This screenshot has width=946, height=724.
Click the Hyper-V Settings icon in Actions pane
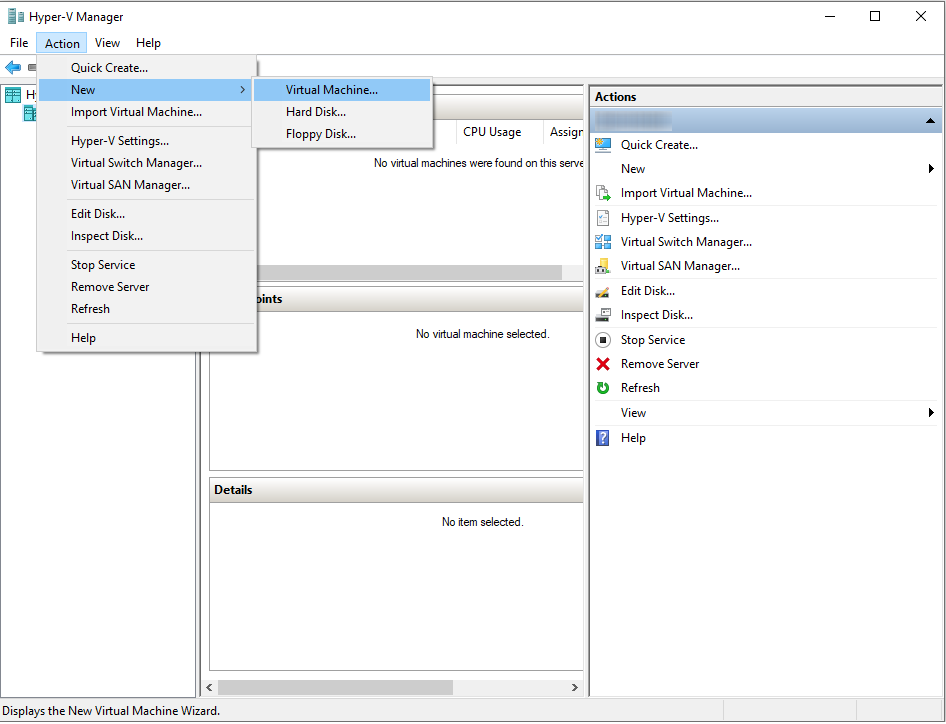602,218
